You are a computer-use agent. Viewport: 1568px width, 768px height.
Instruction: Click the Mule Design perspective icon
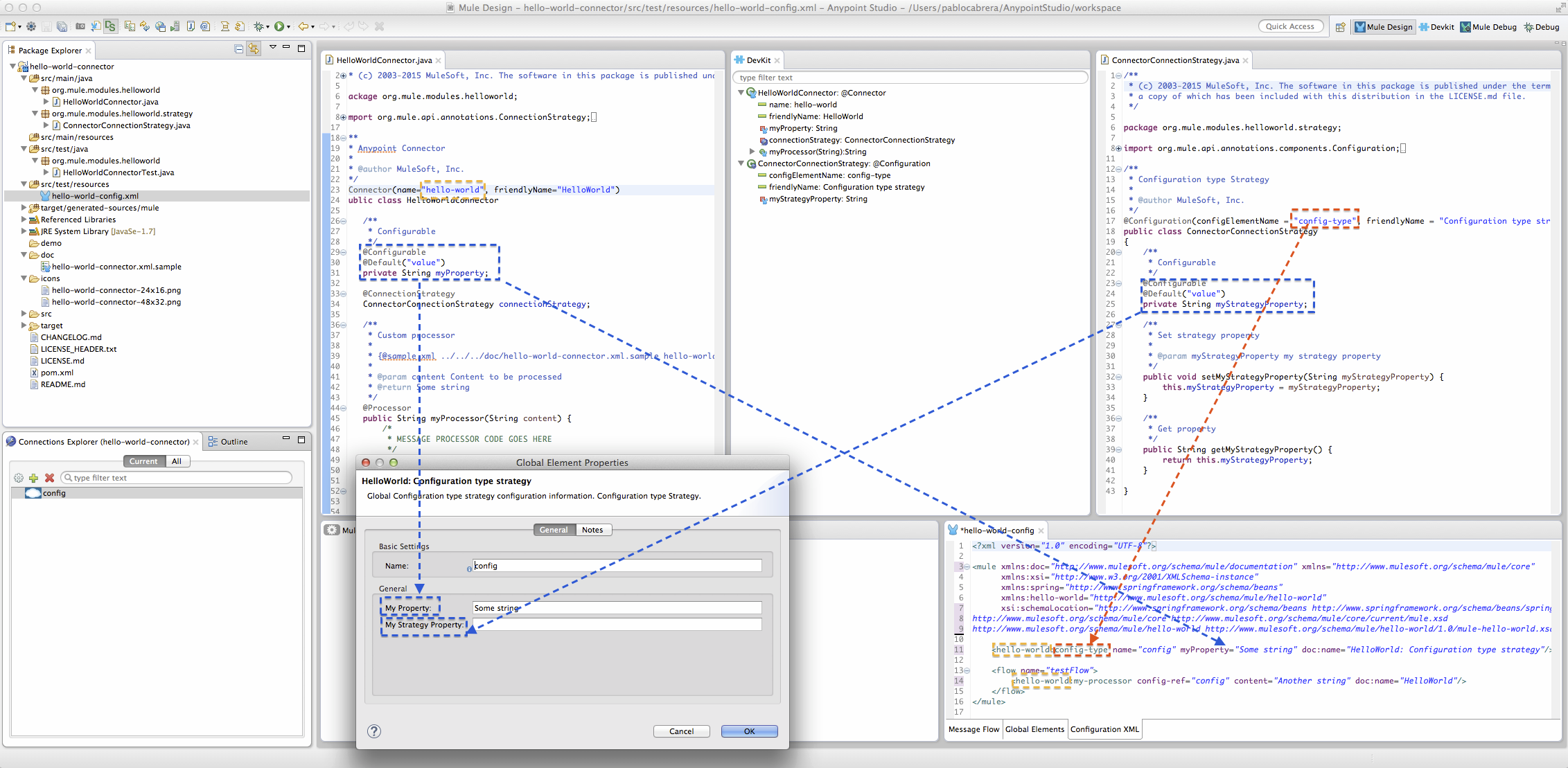pos(1384,26)
